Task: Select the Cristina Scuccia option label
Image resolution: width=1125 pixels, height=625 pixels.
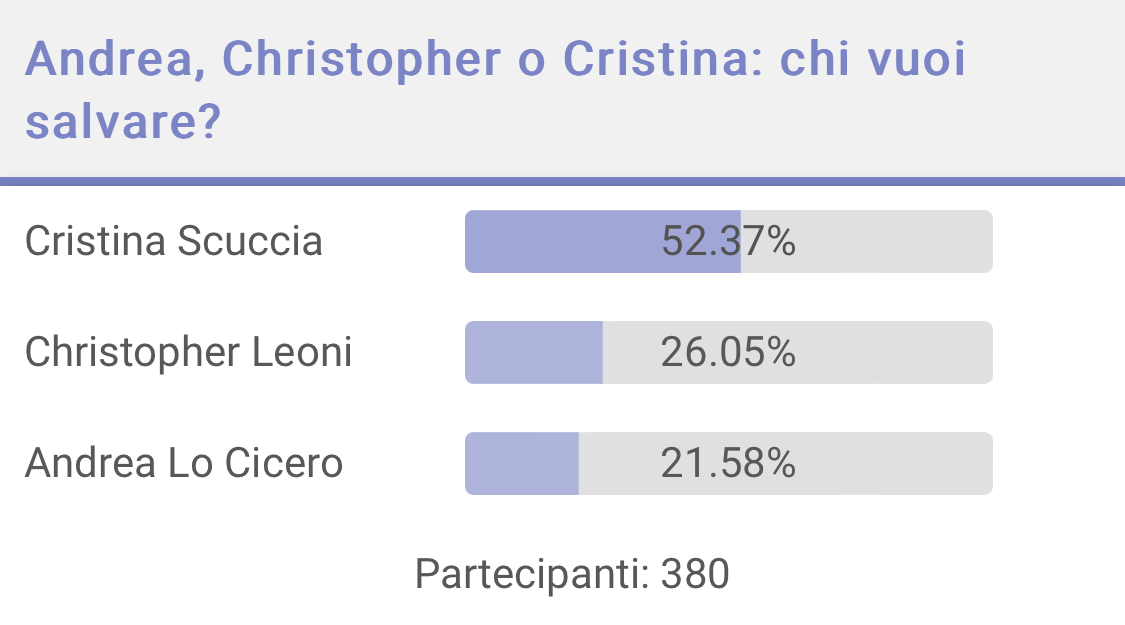Action: pos(174,241)
